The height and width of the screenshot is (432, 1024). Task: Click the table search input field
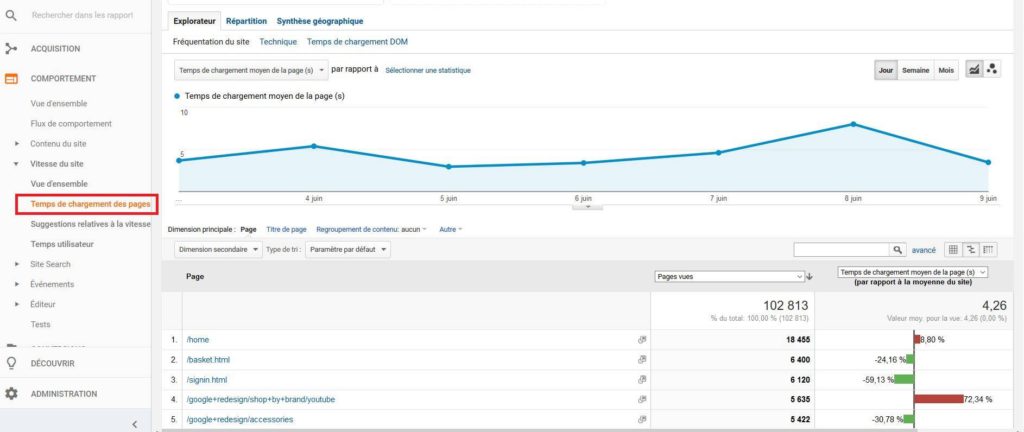tap(842, 250)
